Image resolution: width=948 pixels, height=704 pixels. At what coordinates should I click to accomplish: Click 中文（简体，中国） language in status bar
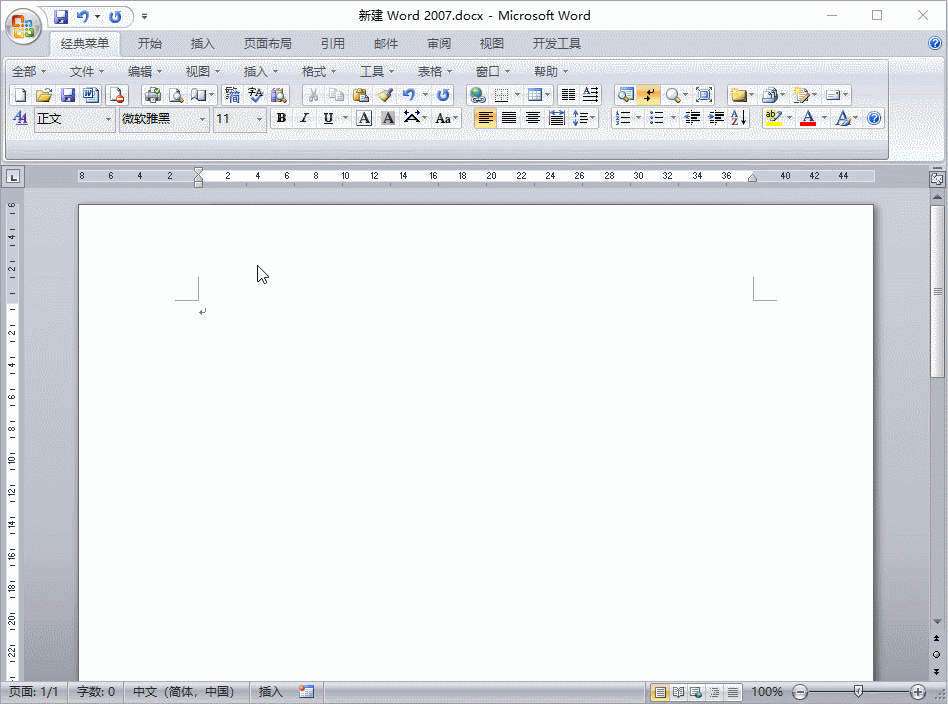(x=184, y=692)
